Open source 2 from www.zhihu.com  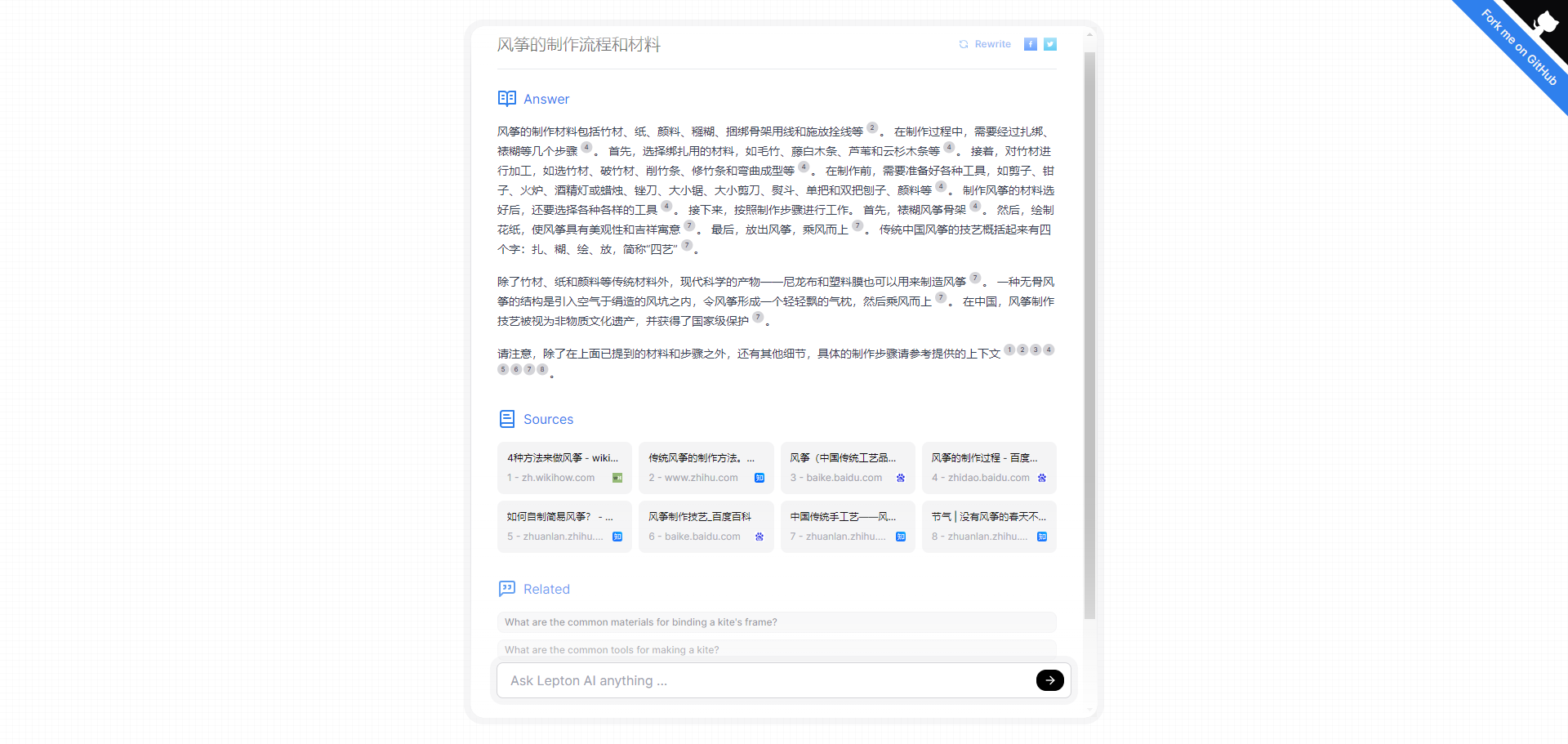click(706, 468)
